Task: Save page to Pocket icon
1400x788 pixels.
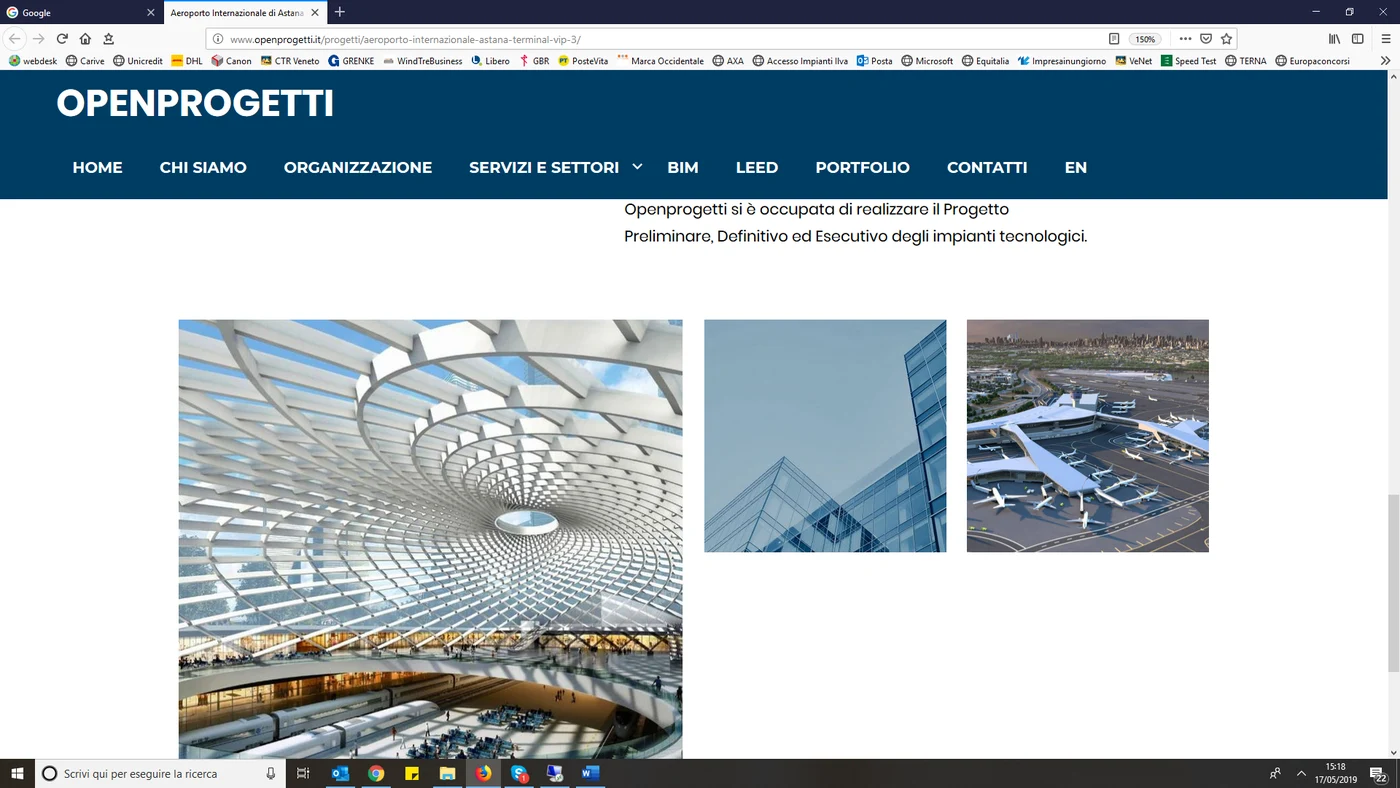Action: (1206, 39)
